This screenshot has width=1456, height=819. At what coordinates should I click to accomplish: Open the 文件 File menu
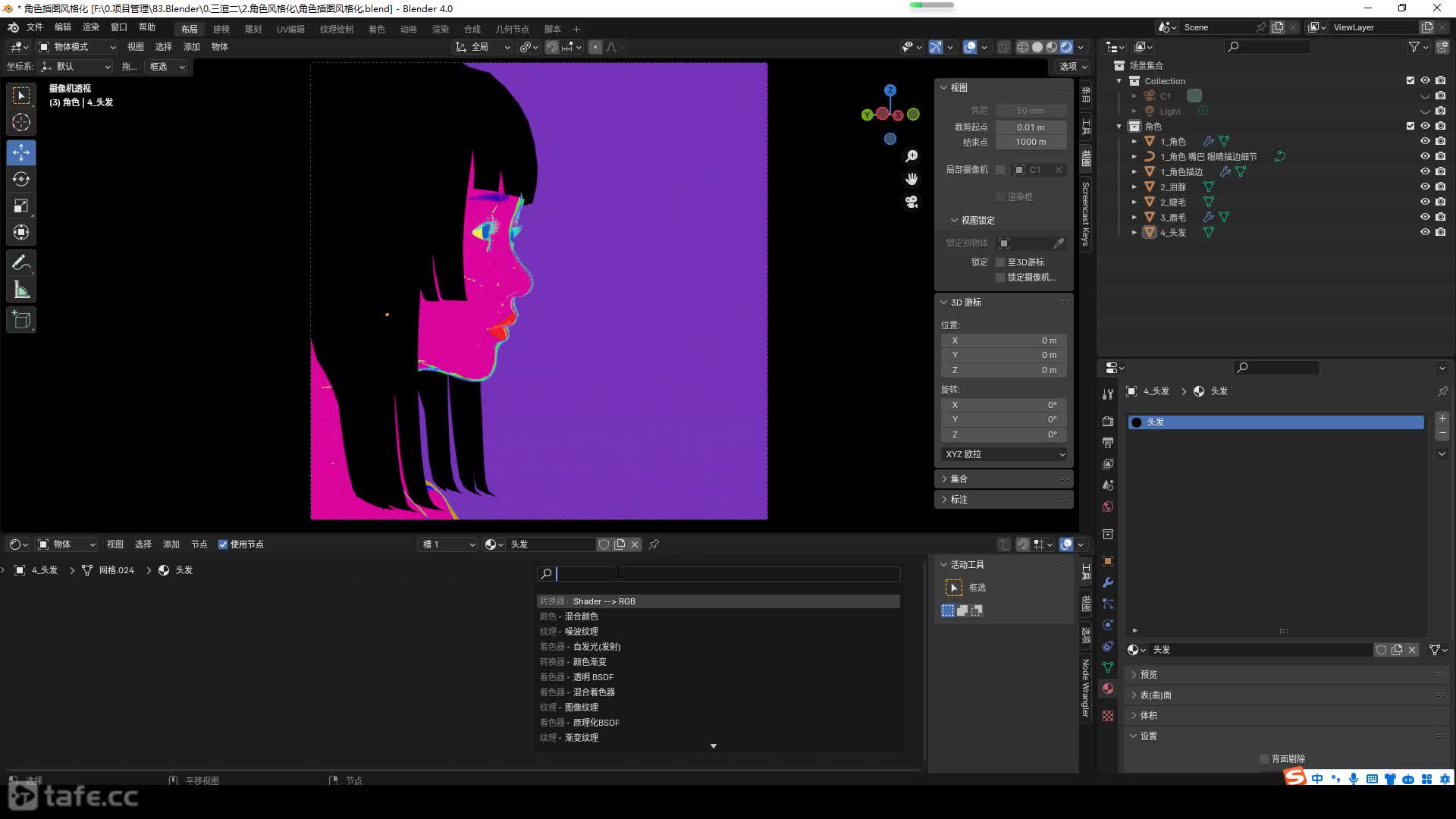[x=35, y=27]
